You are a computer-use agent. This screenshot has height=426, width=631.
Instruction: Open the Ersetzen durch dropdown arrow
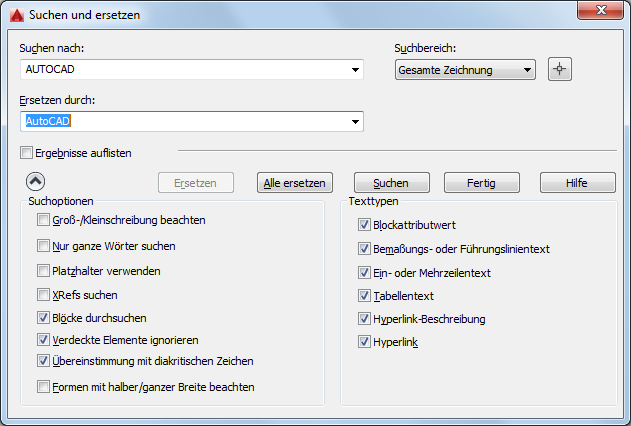(x=355, y=121)
